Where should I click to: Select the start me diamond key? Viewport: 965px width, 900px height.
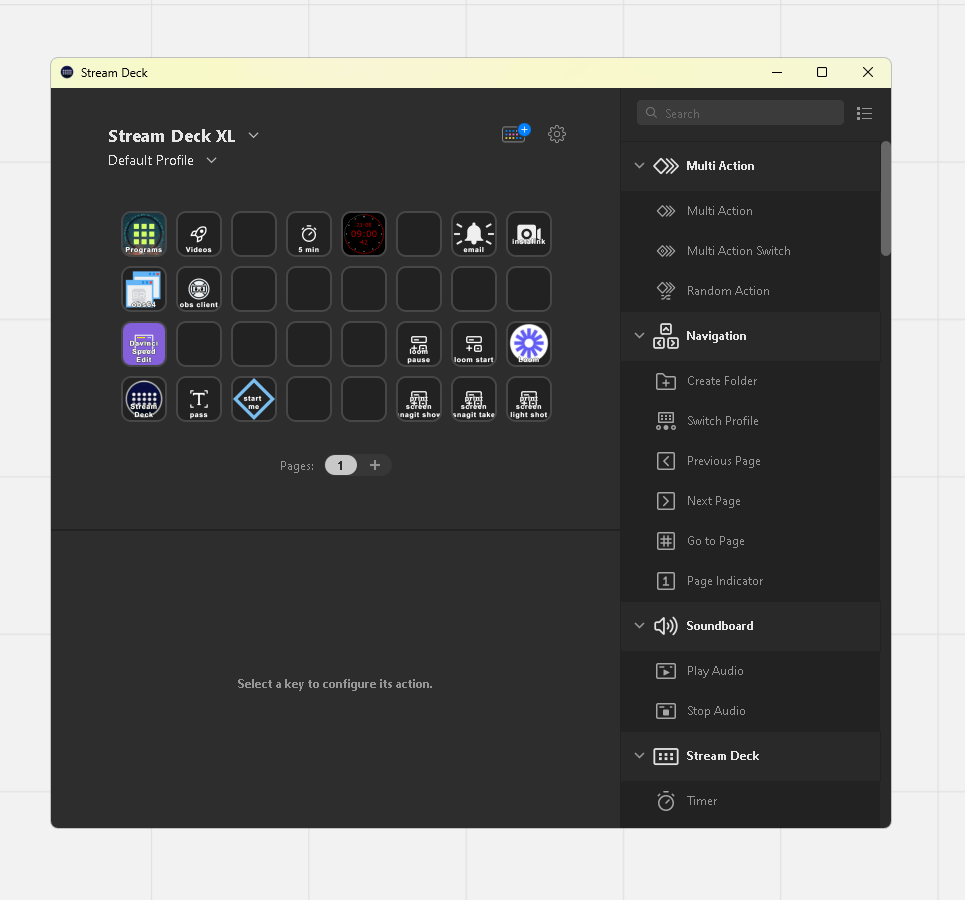[254, 399]
